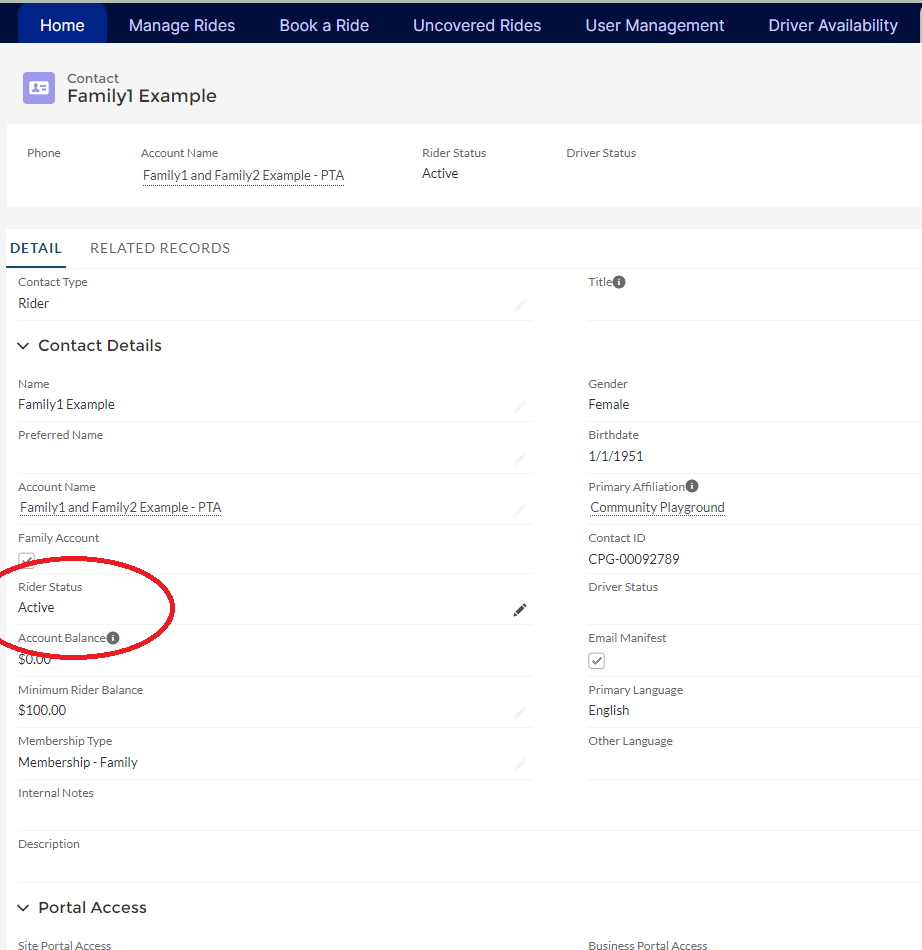Click the Active Rider Status value field
Screen dimensions: 922x950
[x=37, y=608]
